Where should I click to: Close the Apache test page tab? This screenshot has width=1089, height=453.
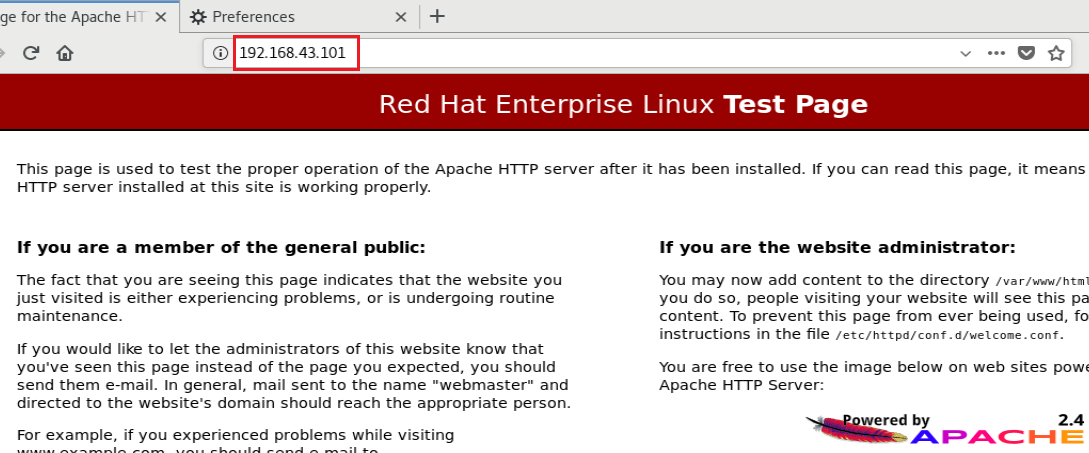click(160, 17)
